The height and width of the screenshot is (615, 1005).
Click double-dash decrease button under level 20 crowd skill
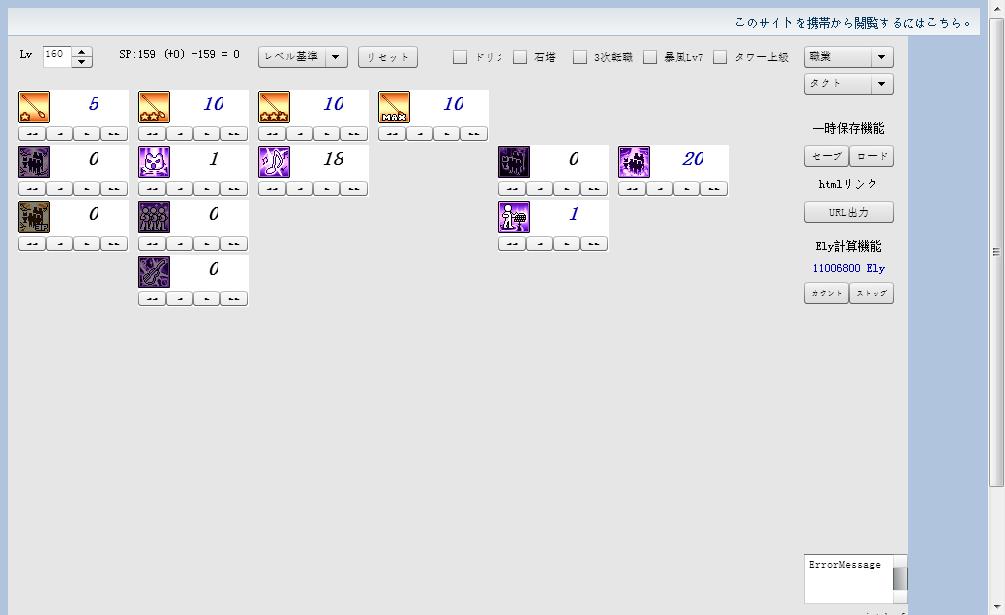point(631,188)
